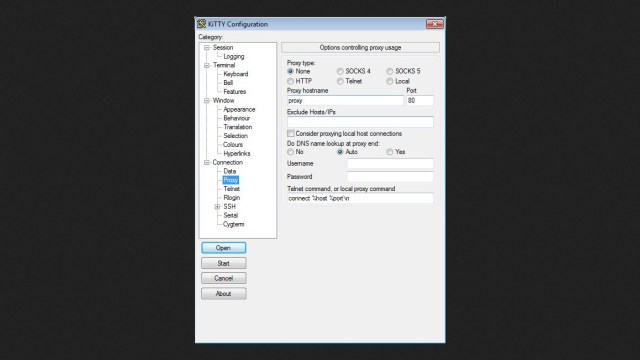Select the Selection category
The width and height of the screenshot is (640, 360).
pyautogui.click(x=236, y=136)
